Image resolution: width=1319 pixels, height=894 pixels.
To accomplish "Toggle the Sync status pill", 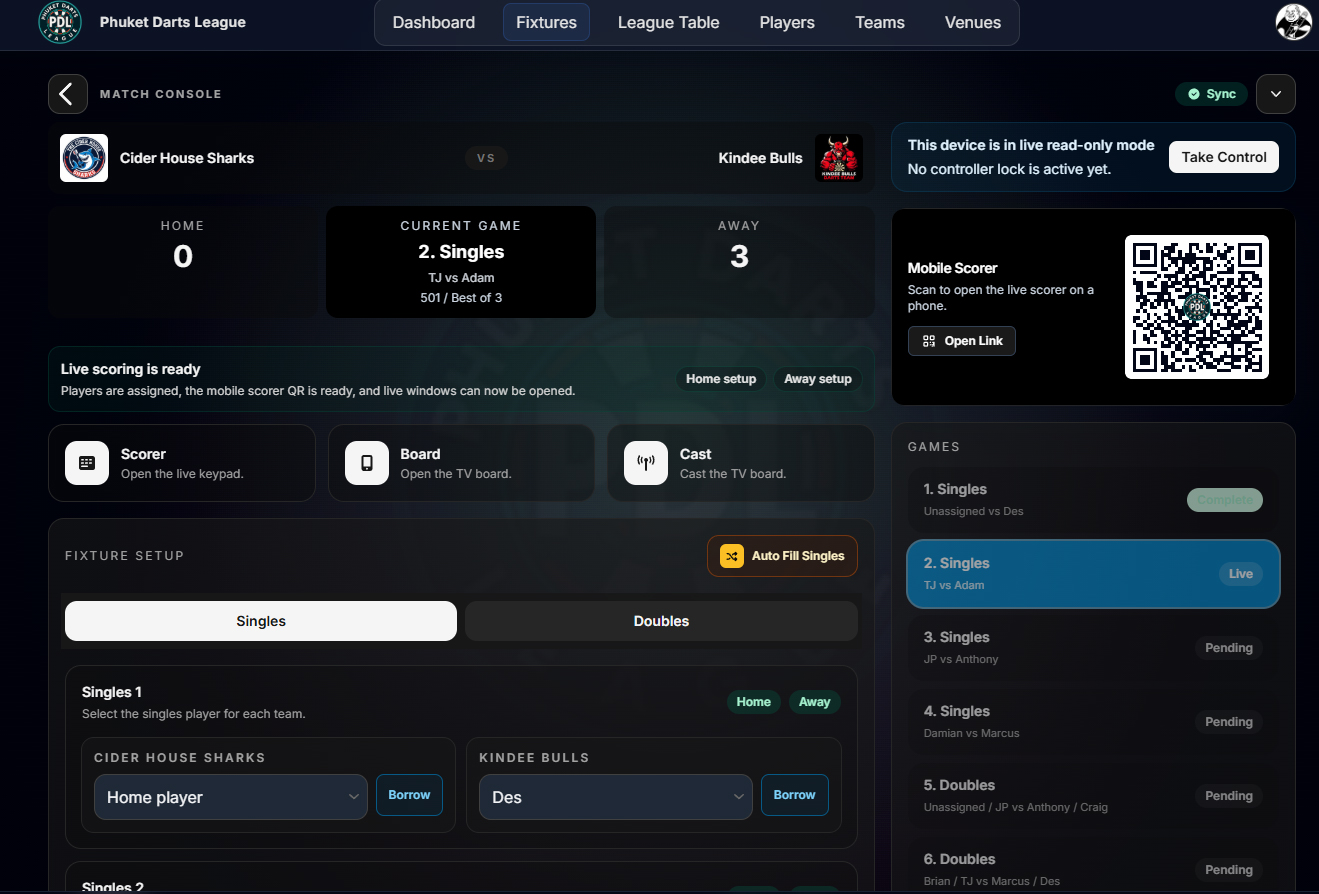I will [x=1211, y=94].
